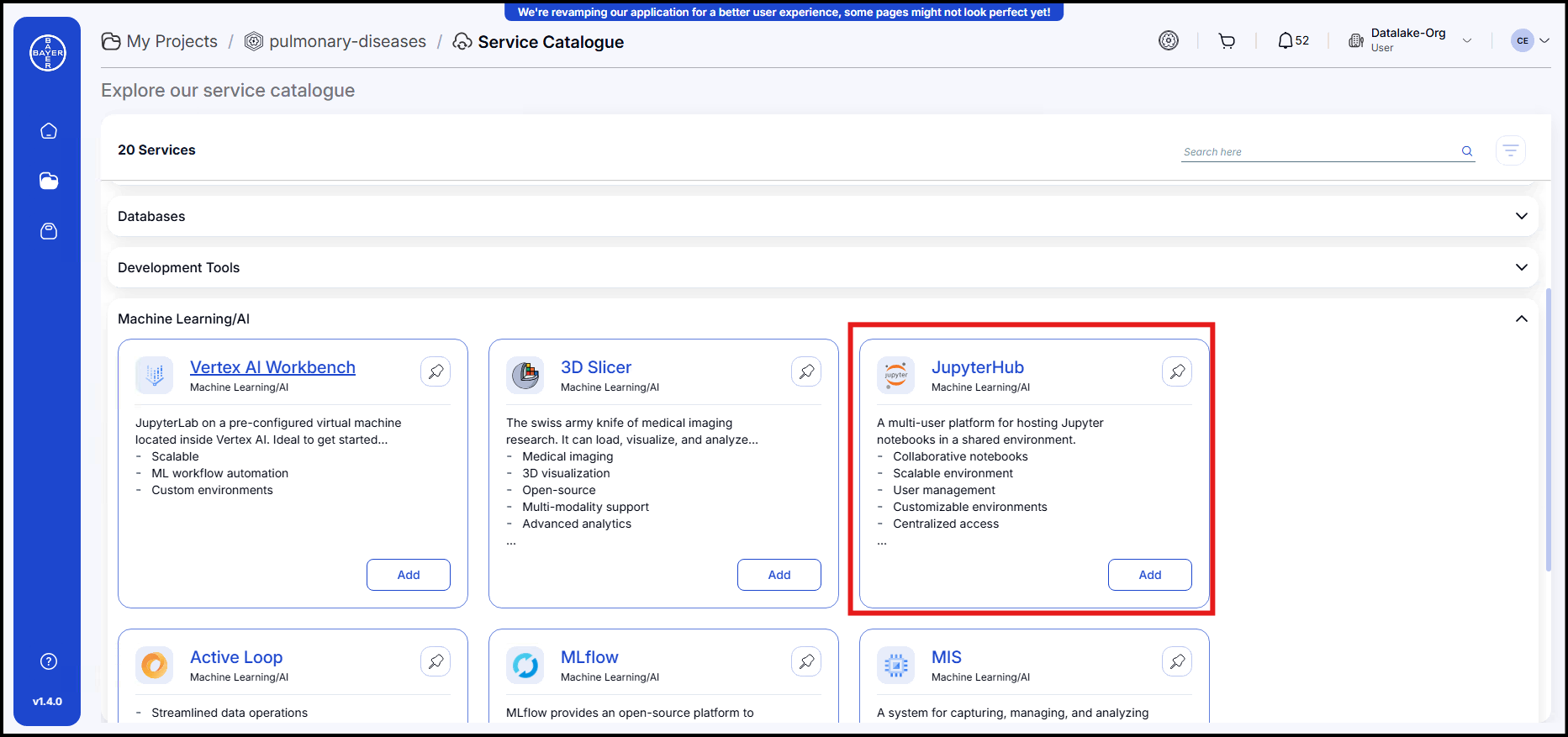Click 'ML workflow automation' in Vertex AI card
The height and width of the screenshot is (737, 1568).
pyautogui.click(x=219, y=473)
